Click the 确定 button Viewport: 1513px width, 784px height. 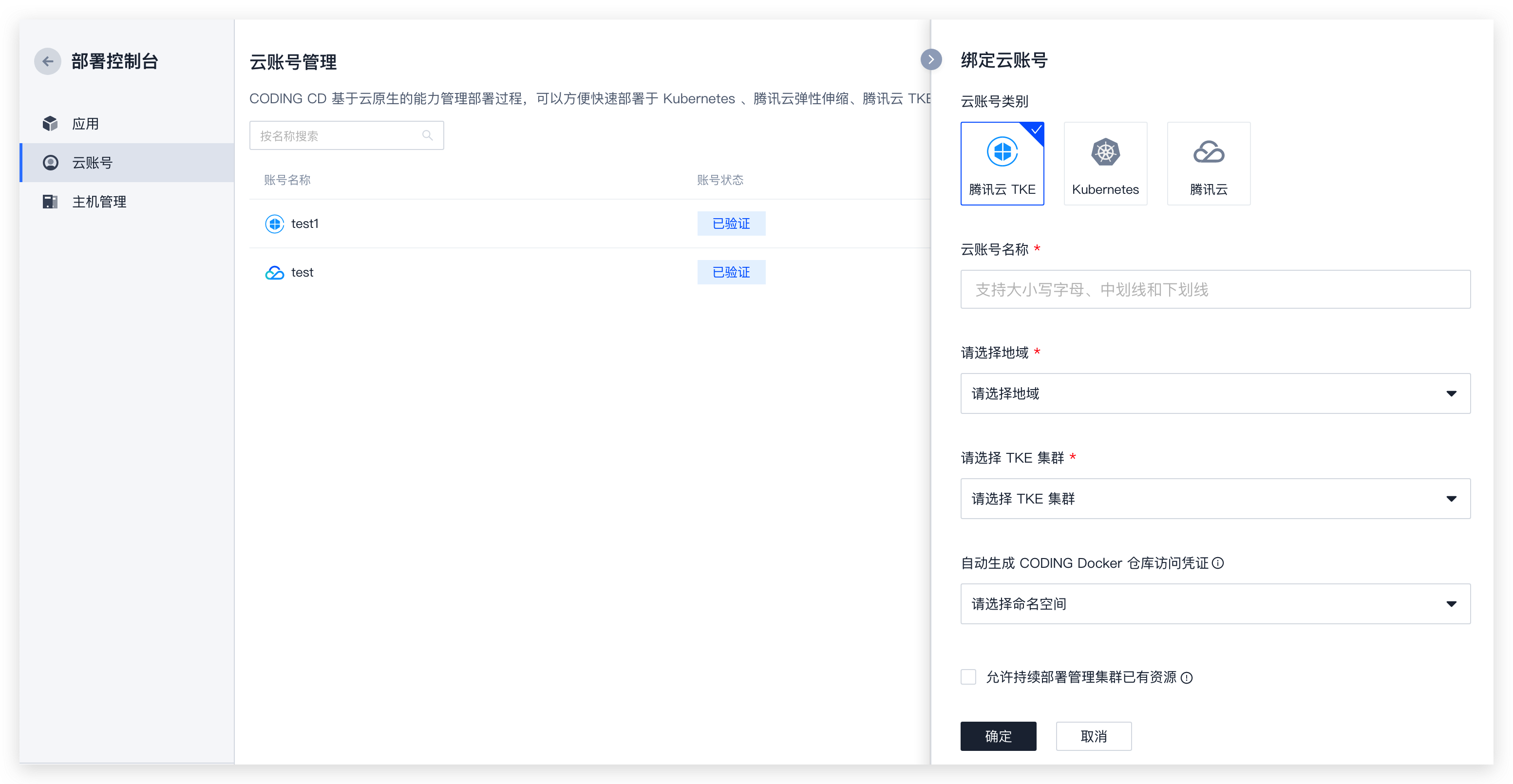pos(999,736)
